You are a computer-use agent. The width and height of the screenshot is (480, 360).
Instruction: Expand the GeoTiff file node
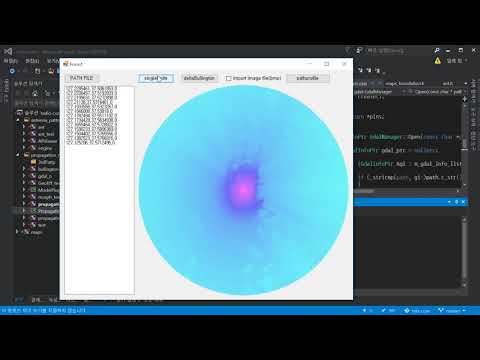24,183
